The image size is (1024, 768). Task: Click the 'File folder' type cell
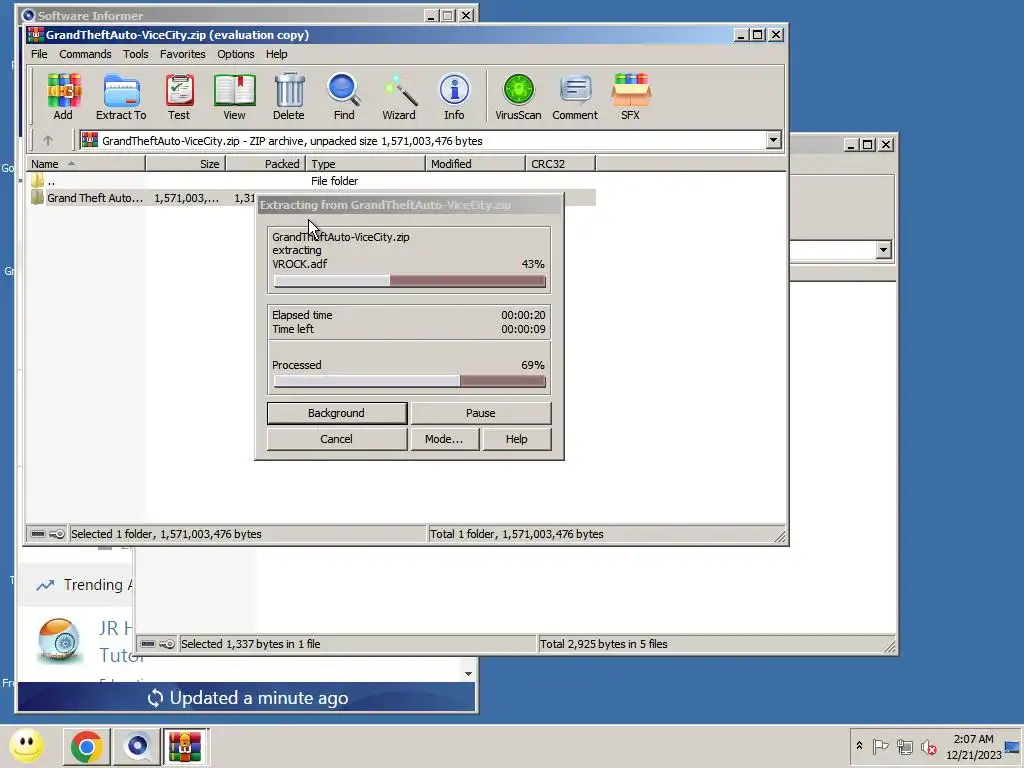pyautogui.click(x=334, y=181)
